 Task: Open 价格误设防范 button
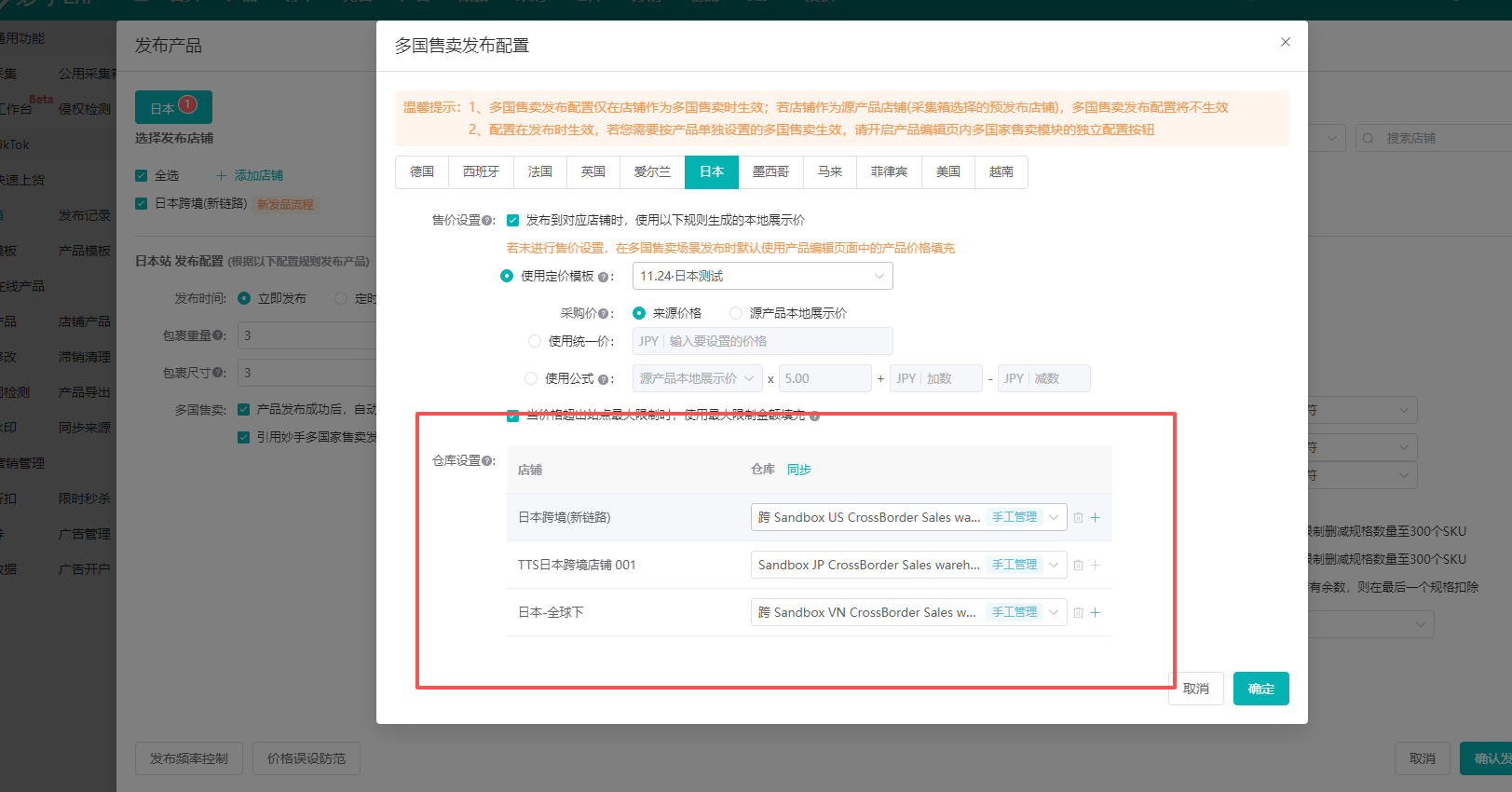click(306, 758)
